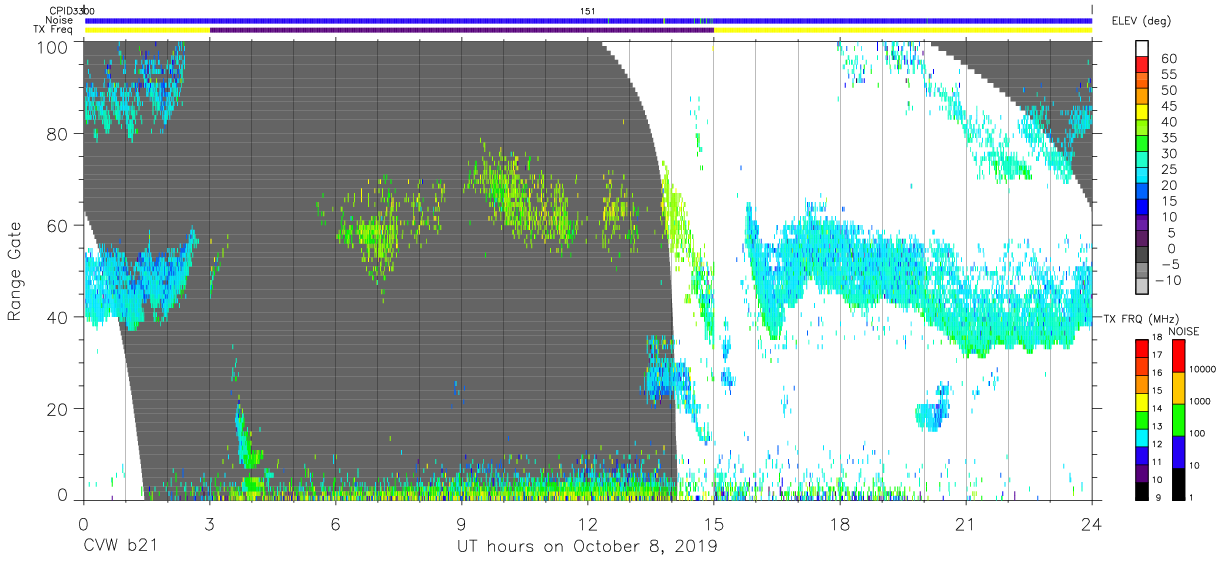Click the '1000' label on the NOISE scale
Screen dimensions: 1228x567
tap(1200, 401)
